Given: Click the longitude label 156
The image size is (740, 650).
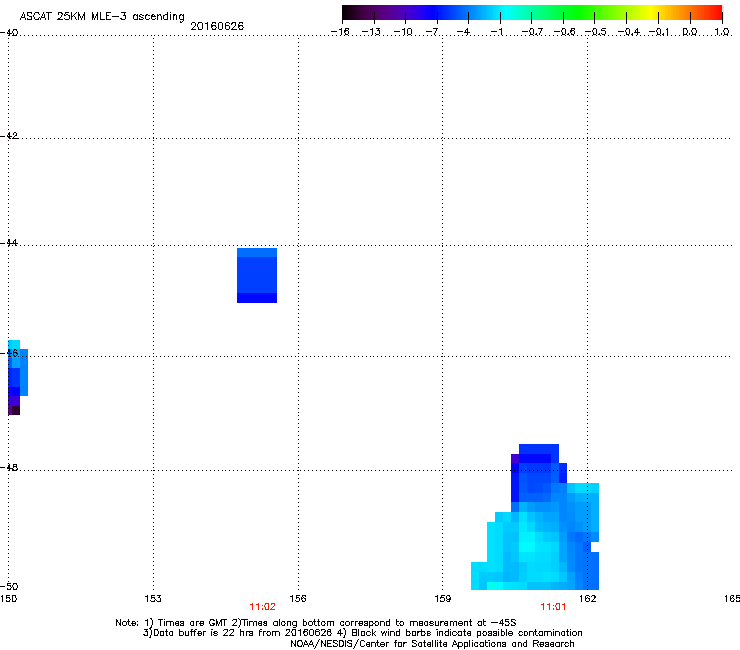Looking at the screenshot, I should click(298, 599).
